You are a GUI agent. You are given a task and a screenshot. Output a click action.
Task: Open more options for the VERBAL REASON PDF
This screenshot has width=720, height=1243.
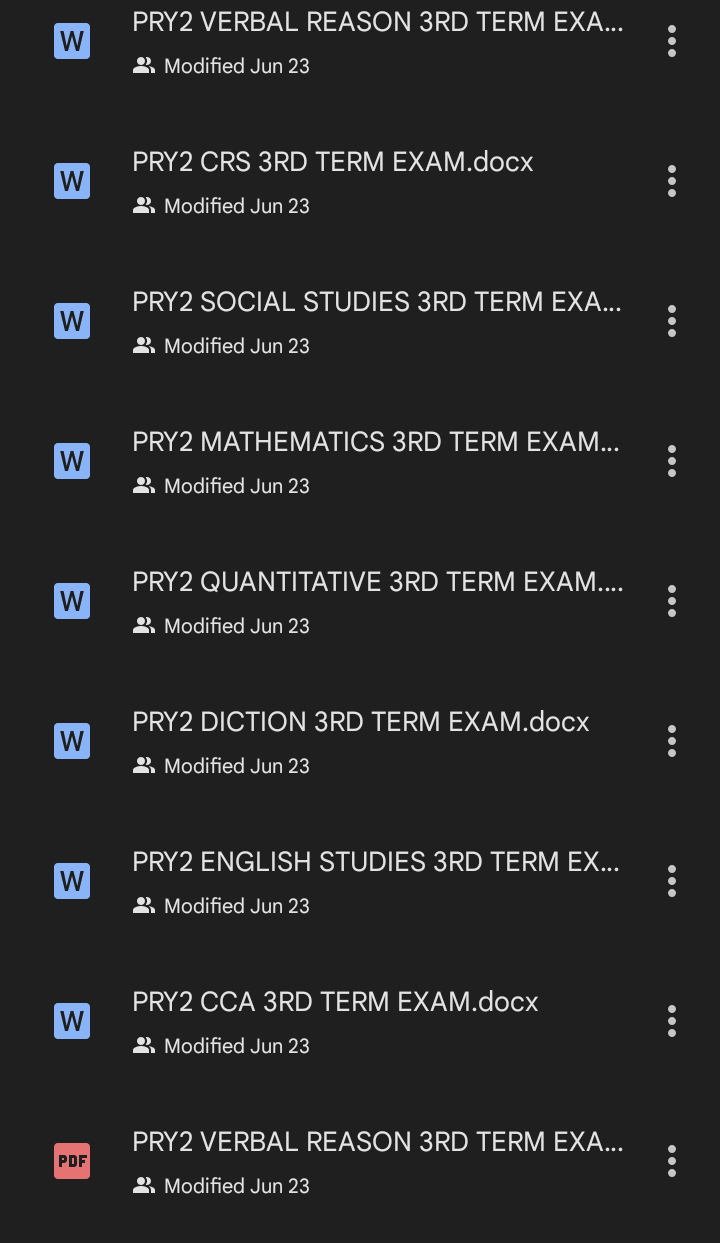672,1161
